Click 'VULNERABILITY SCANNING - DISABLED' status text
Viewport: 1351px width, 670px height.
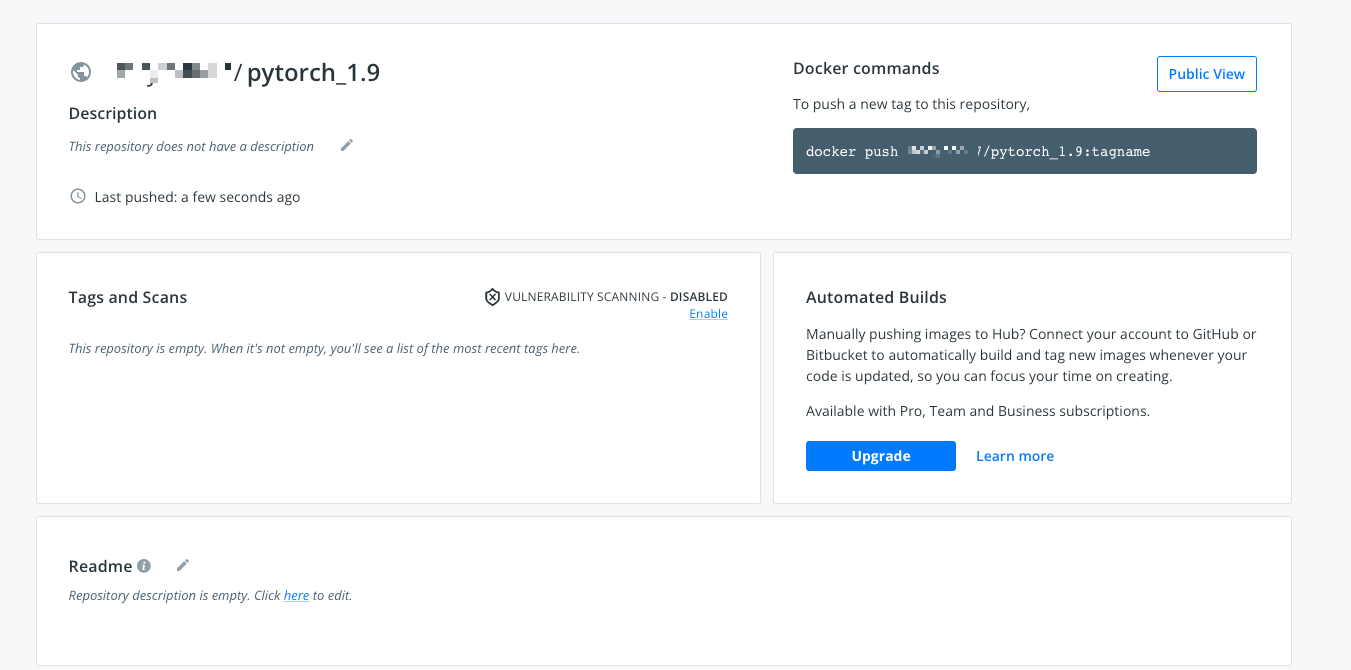tap(616, 297)
